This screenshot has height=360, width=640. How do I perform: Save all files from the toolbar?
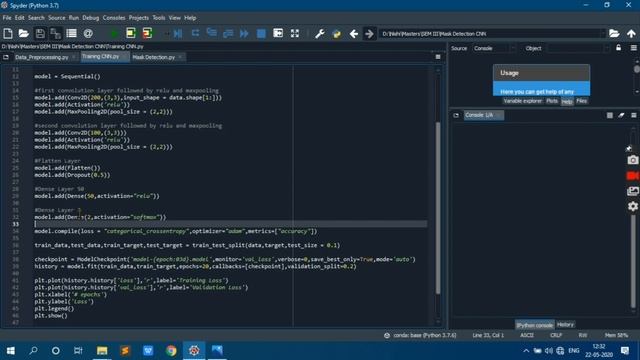pos(56,33)
